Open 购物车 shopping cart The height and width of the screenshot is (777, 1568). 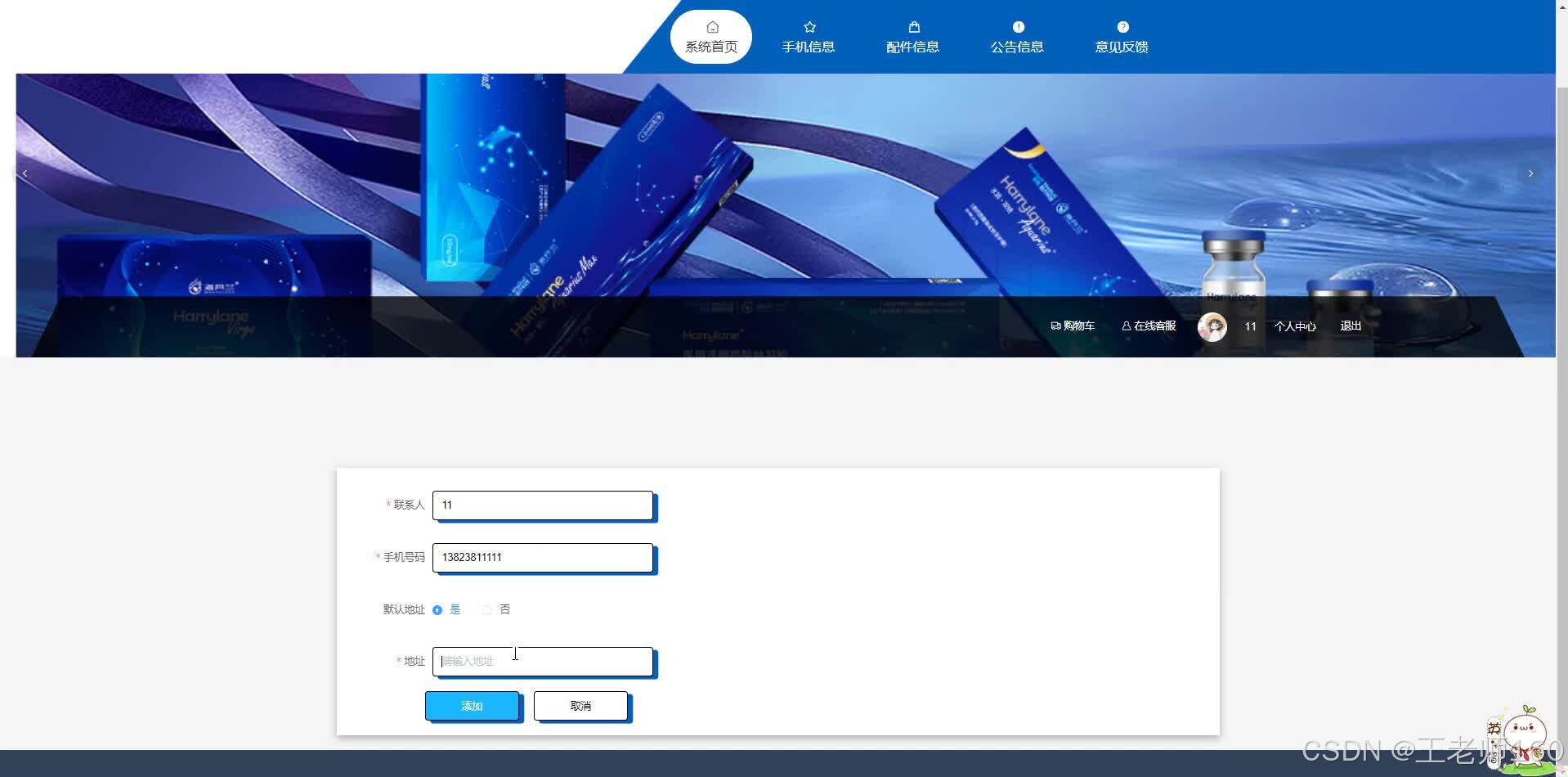(1073, 326)
